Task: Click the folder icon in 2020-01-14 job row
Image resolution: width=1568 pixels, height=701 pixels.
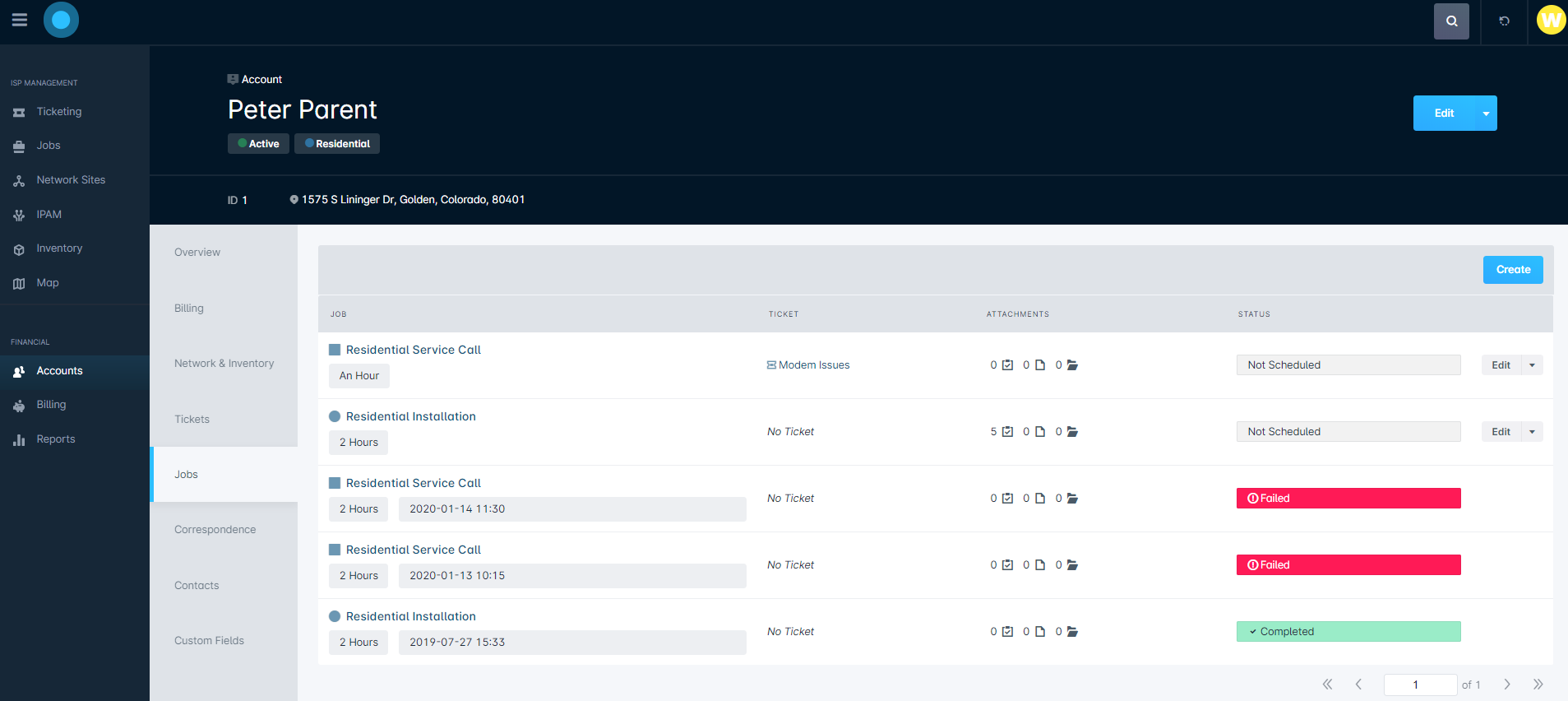Action: (1072, 499)
